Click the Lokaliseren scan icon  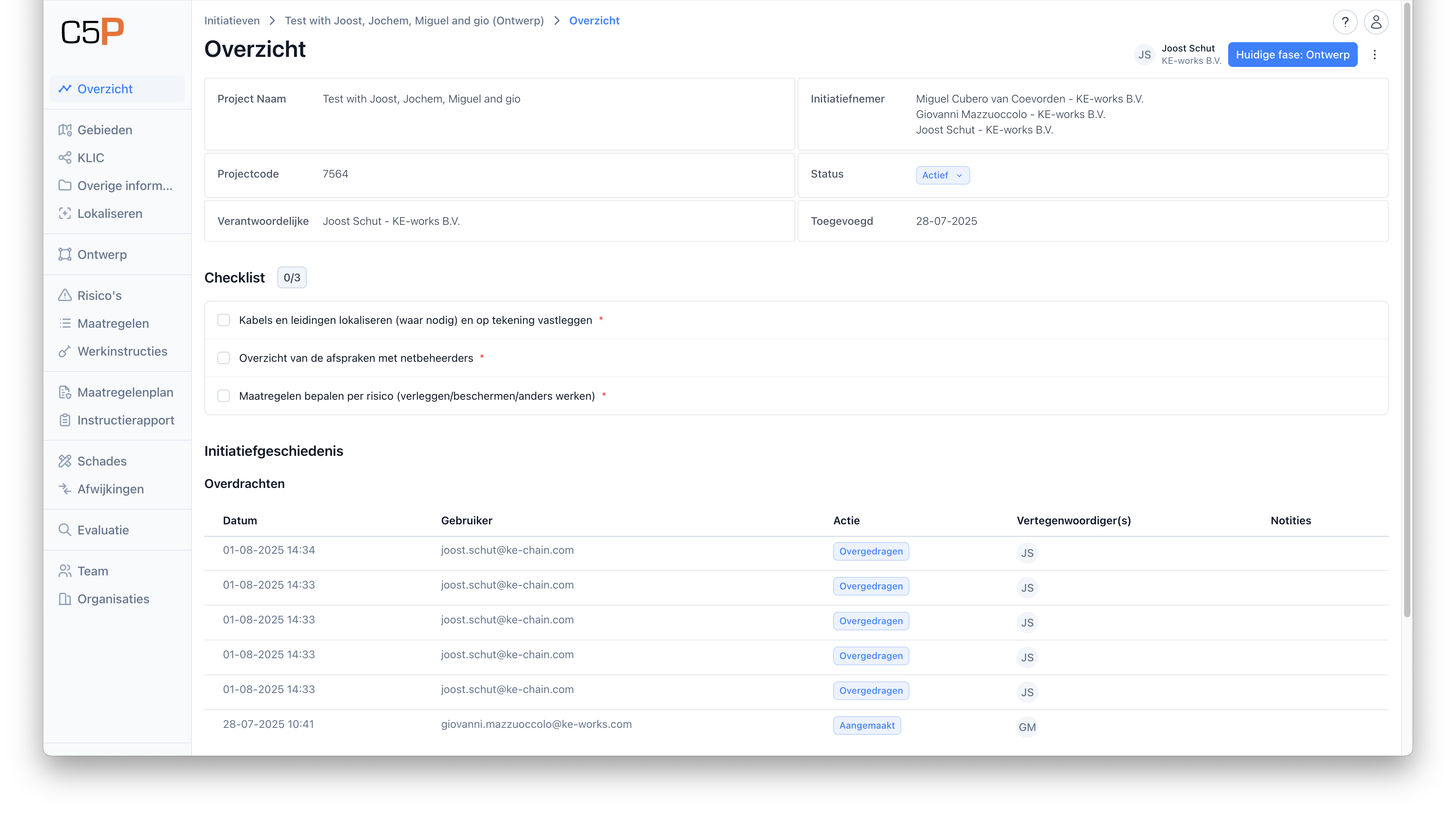tap(65, 214)
